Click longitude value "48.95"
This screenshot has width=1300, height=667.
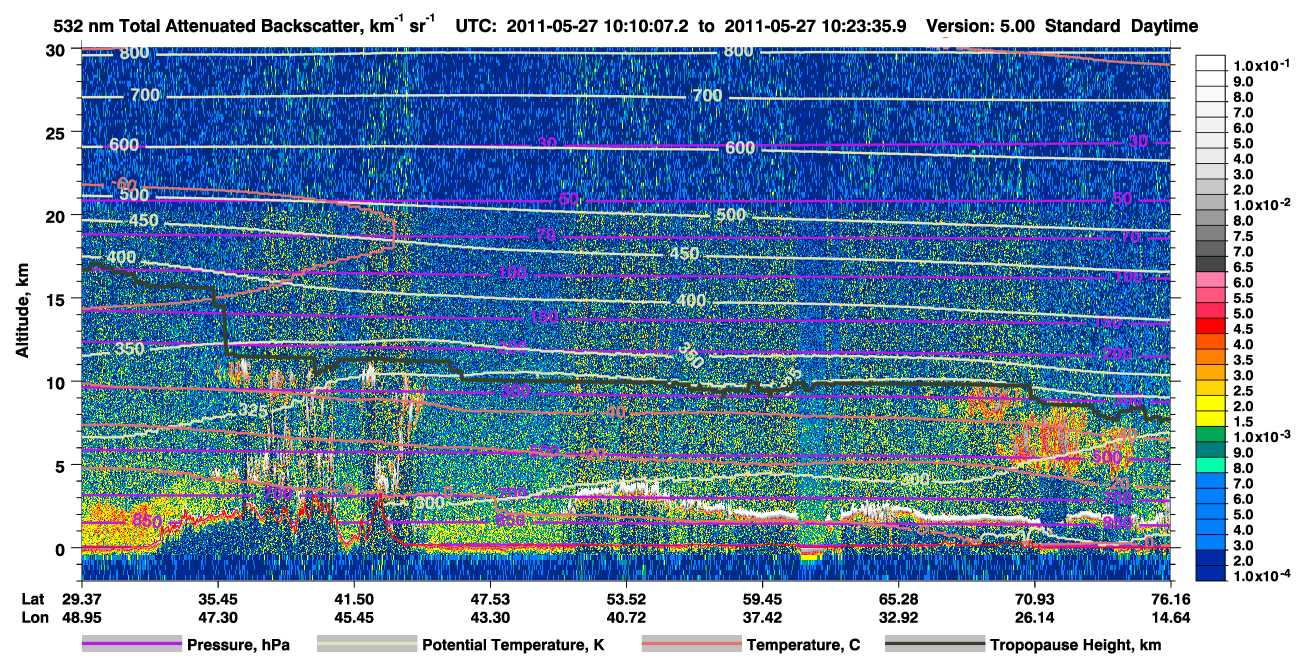tap(81, 618)
